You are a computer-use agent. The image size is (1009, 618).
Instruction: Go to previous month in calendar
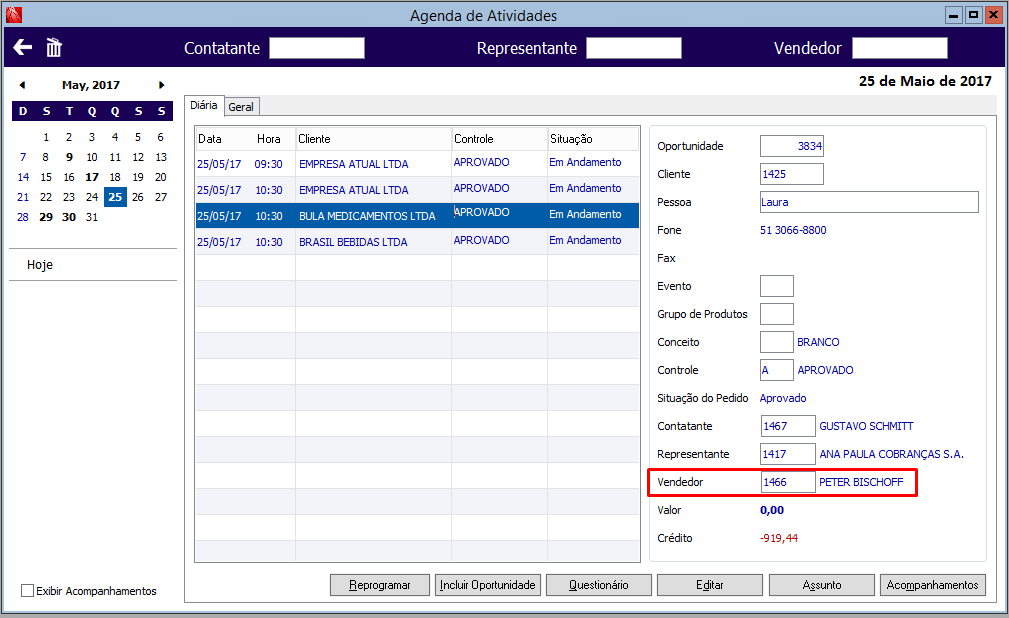pos(23,85)
